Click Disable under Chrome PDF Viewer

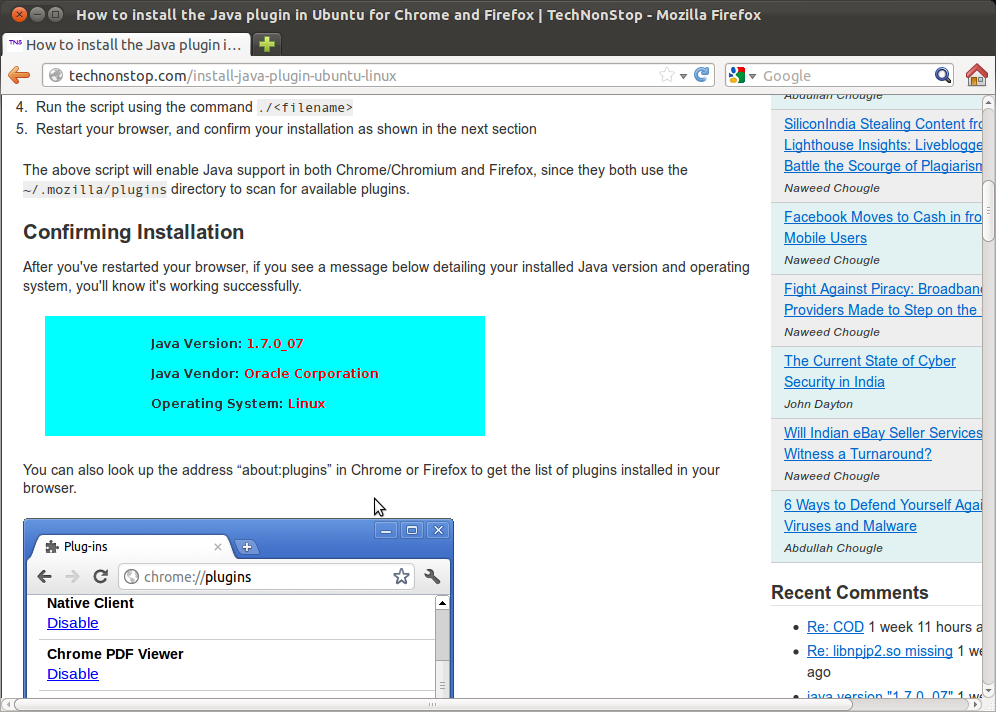point(72,674)
